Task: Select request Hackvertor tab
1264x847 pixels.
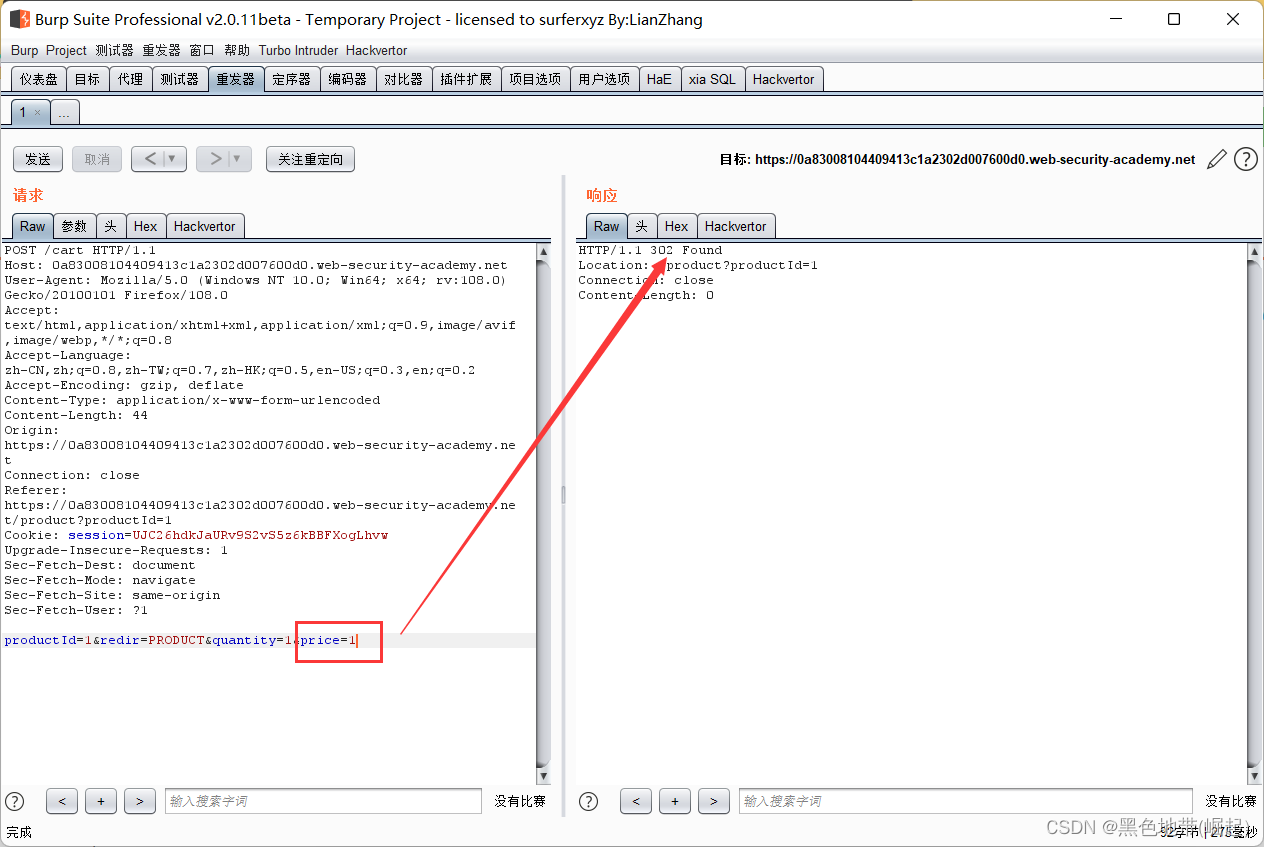Action: click(x=205, y=226)
